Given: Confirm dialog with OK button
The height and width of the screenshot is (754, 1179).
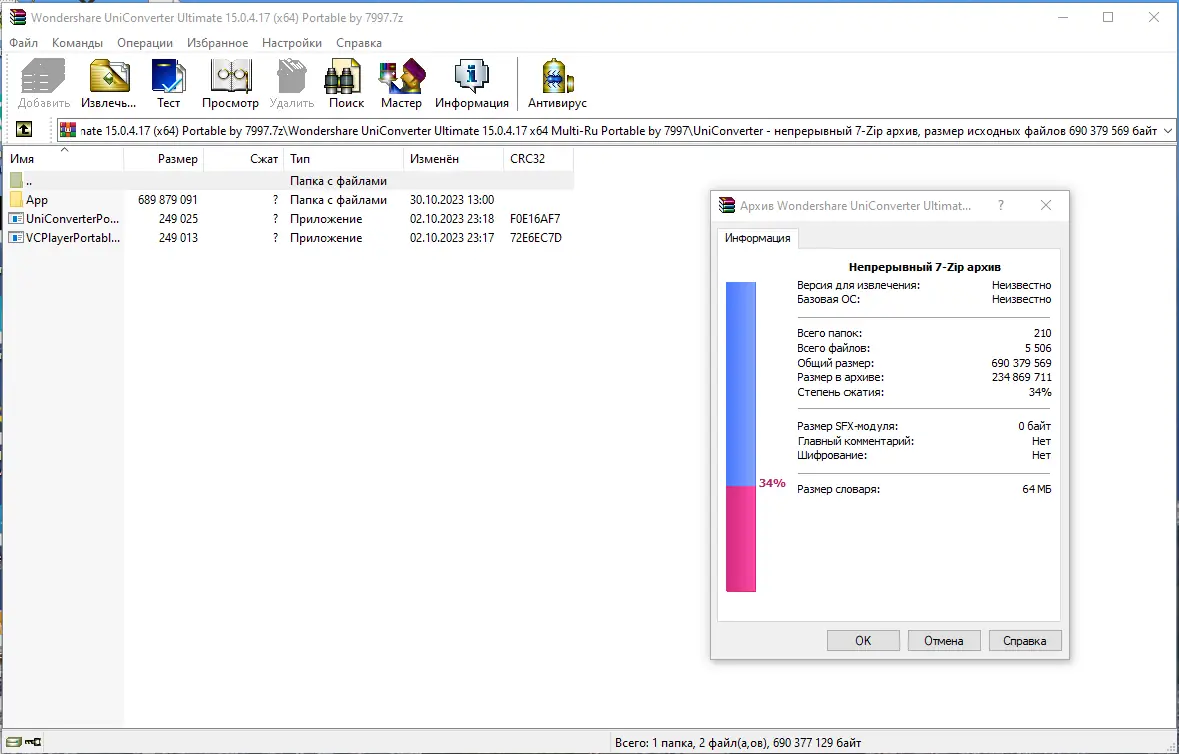Looking at the screenshot, I should (862, 640).
